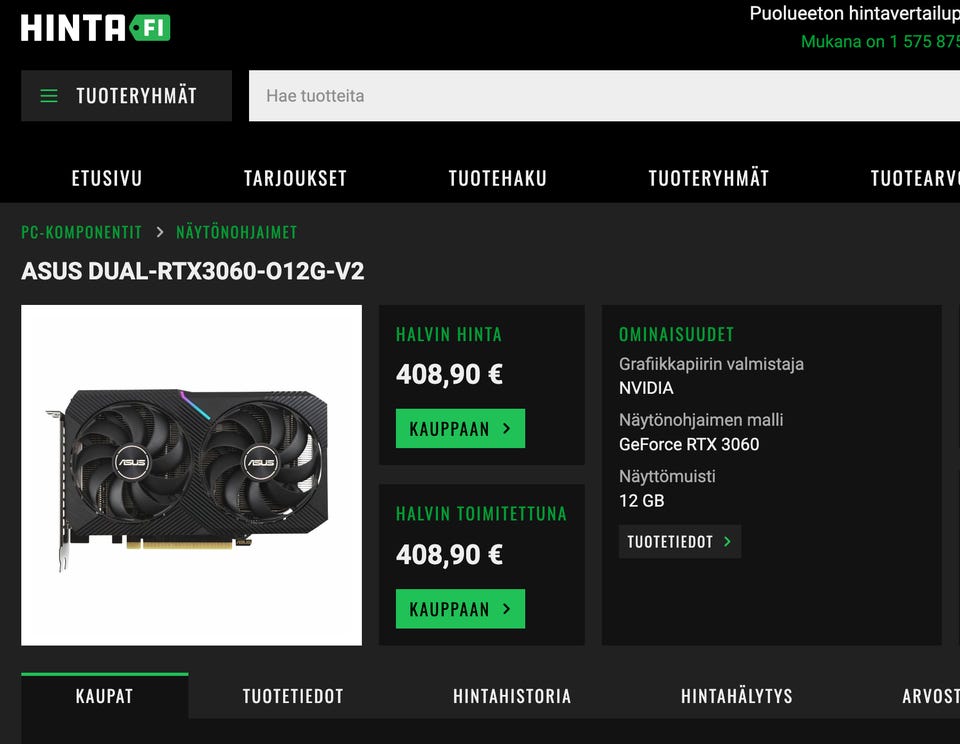Switch to the Hintahälytys tab

click(737, 696)
